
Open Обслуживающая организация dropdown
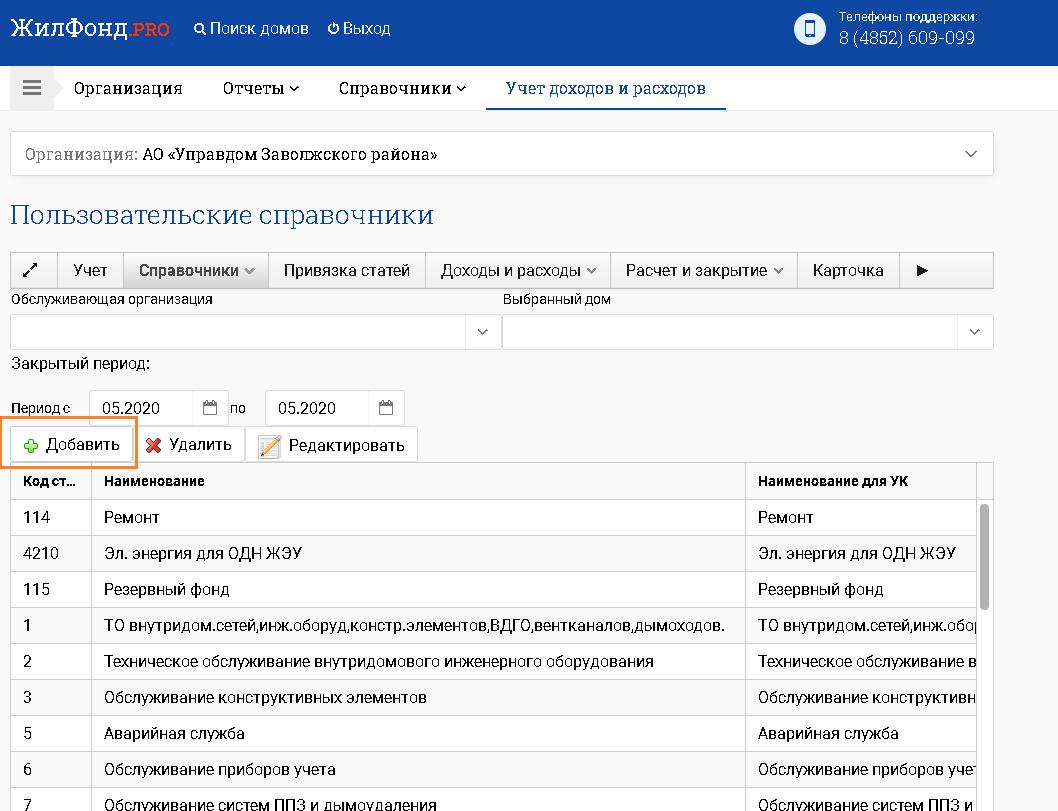(482, 332)
